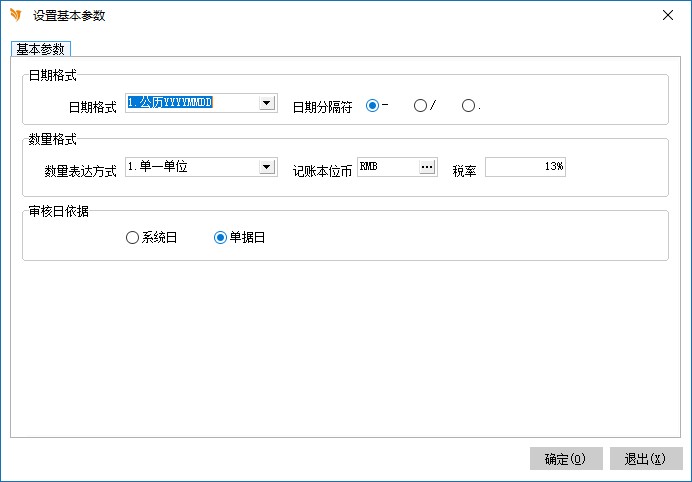This screenshot has height=482, width=692.
Task: Open the 记账本位币 ellipsis lookup button
Action: click(427, 168)
